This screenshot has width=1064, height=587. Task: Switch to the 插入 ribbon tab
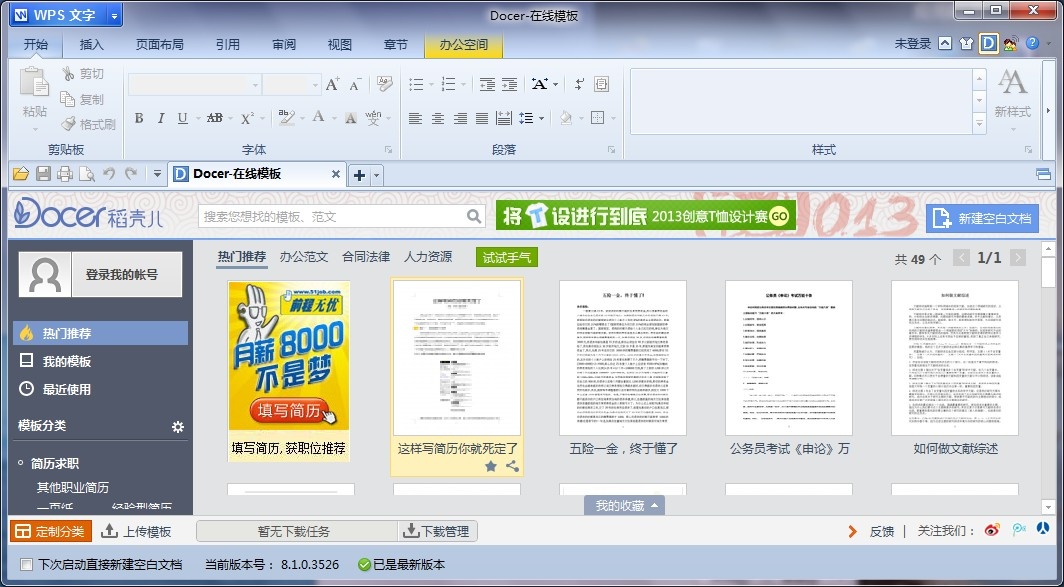coord(90,45)
